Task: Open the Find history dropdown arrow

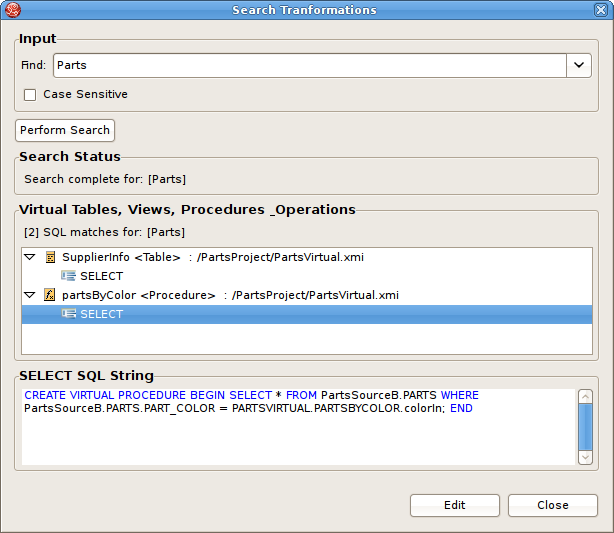Action: (579, 65)
